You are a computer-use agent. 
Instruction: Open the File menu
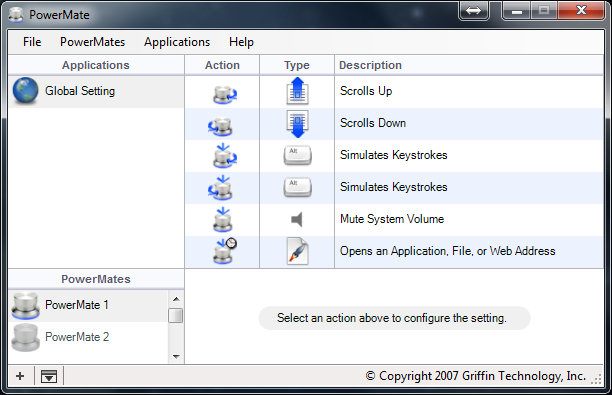pos(32,42)
